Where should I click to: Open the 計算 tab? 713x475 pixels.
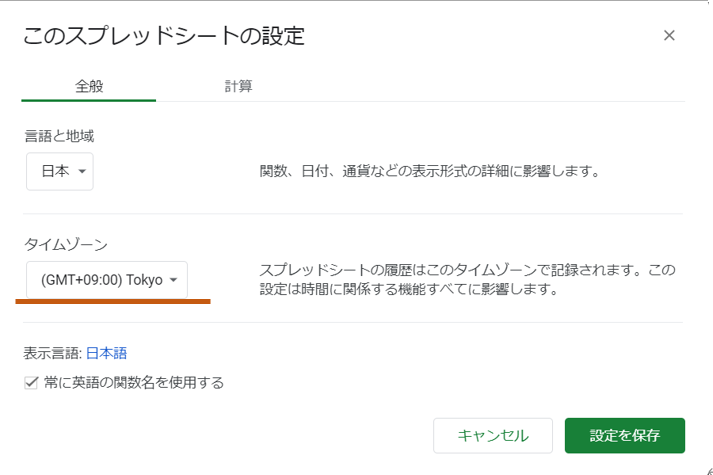point(238,86)
